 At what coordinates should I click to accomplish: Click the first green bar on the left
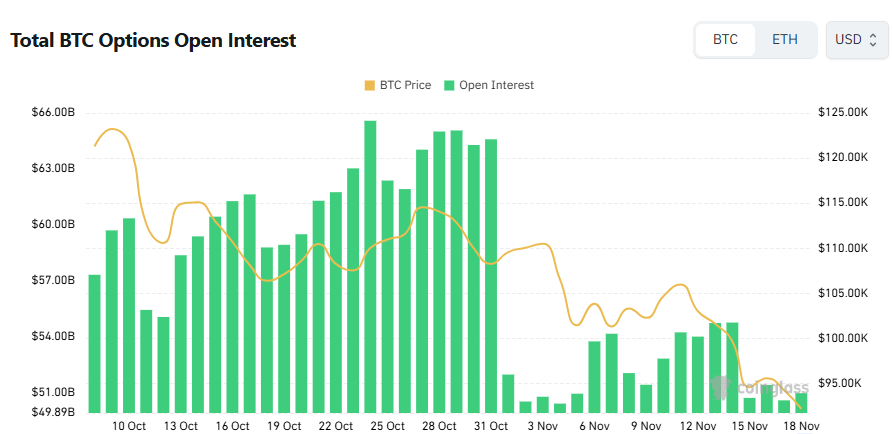coord(94,343)
